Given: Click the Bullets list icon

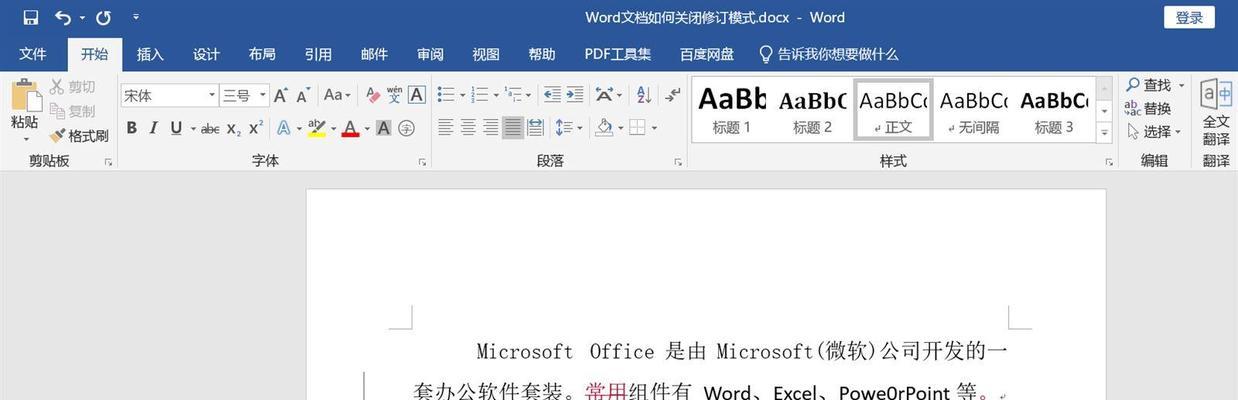Looking at the screenshot, I should (446, 95).
